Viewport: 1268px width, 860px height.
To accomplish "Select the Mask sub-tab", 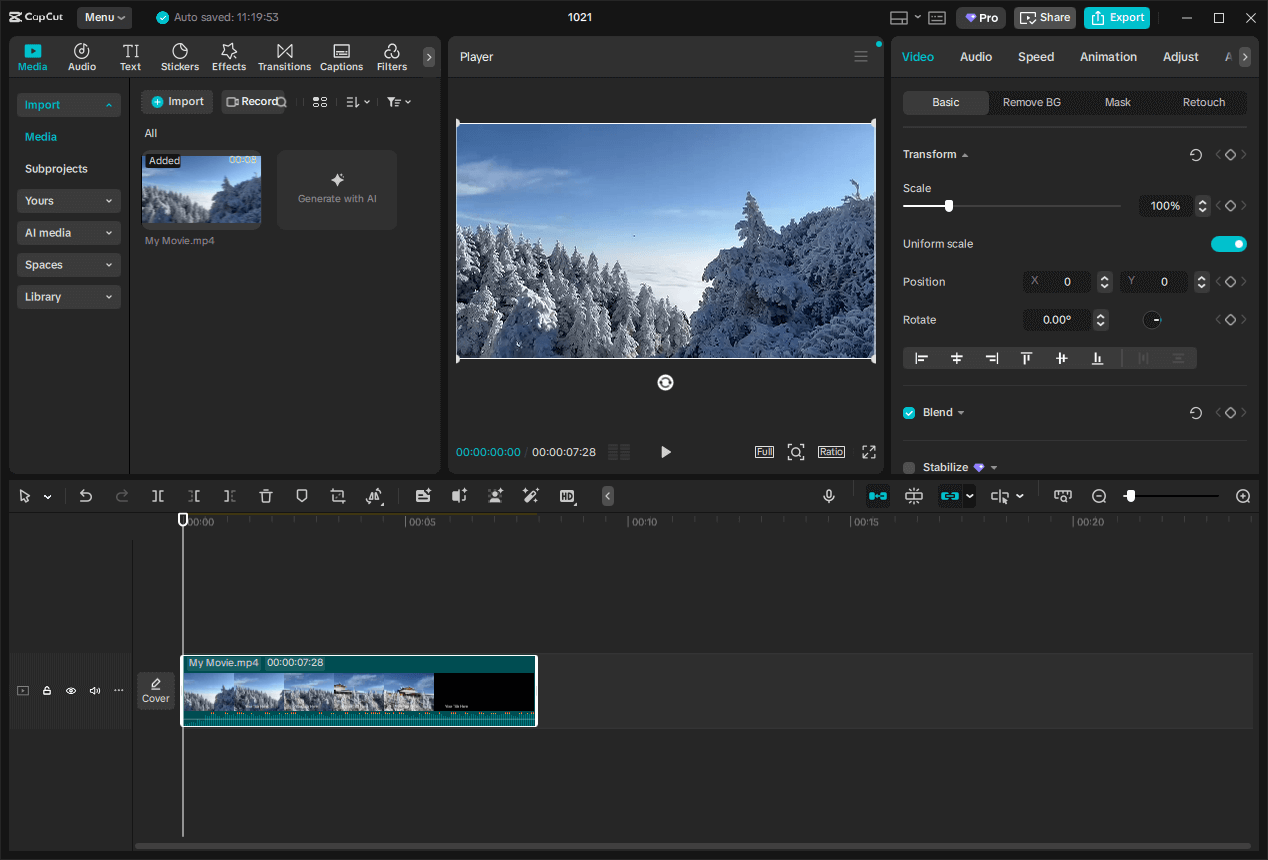I will pyautogui.click(x=1117, y=103).
